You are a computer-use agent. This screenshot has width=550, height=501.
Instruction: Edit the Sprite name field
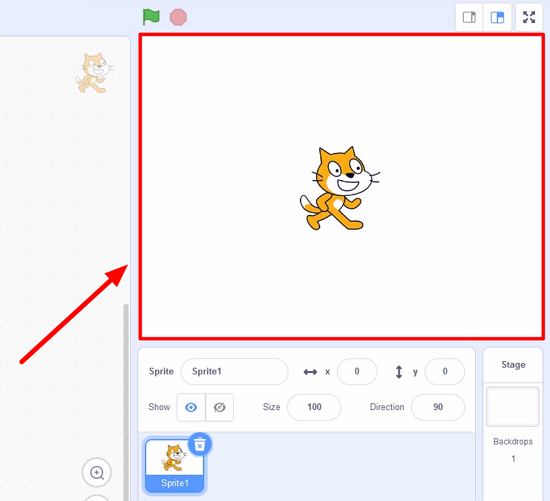click(234, 371)
